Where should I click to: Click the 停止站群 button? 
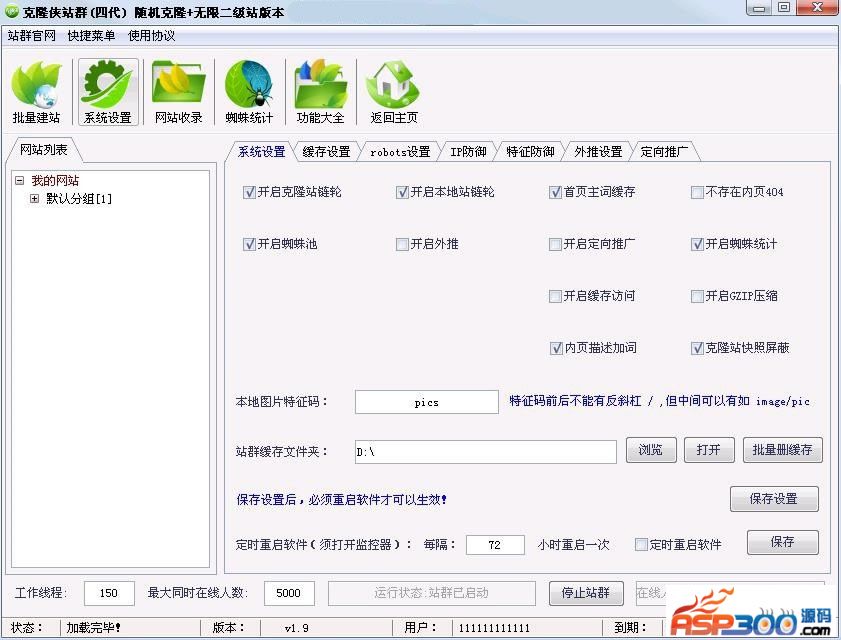[586, 593]
